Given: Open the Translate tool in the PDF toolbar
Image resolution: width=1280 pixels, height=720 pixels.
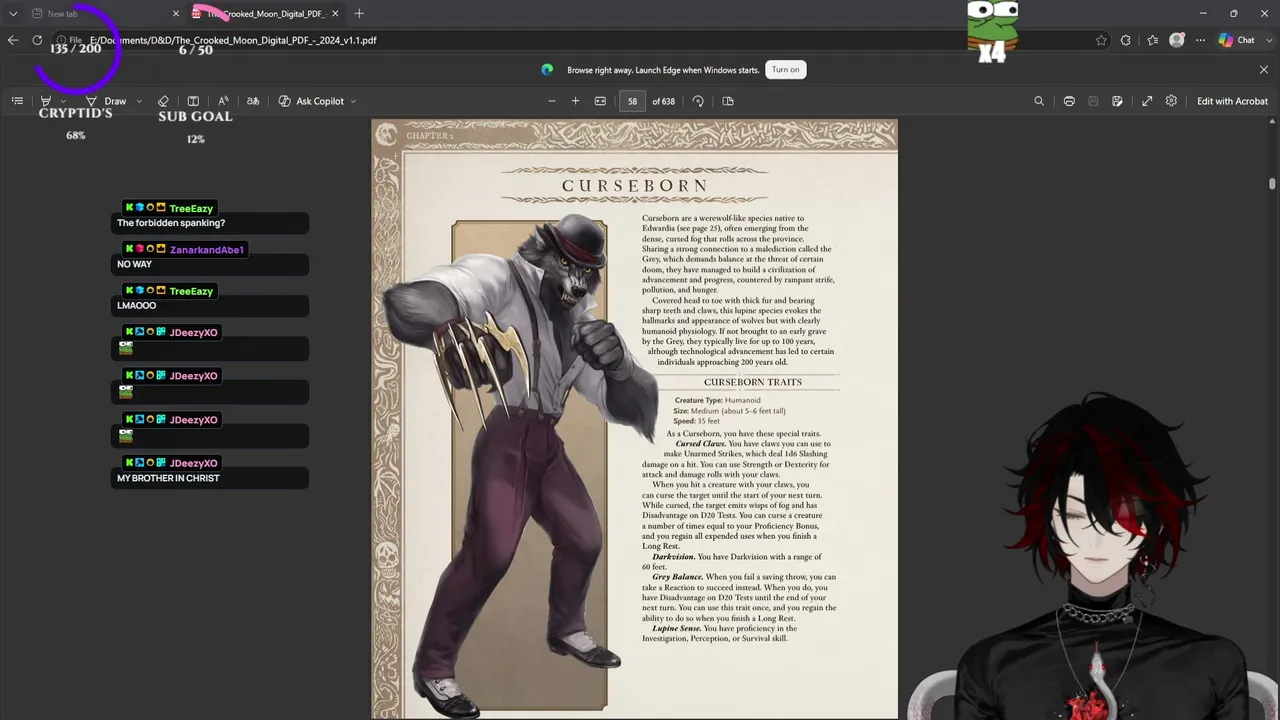Looking at the screenshot, I should pos(253,101).
